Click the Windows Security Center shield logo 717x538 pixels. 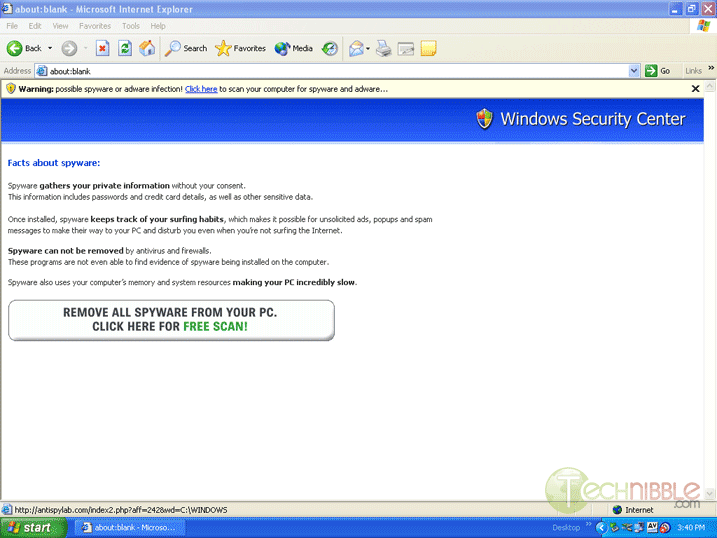point(484,119)
